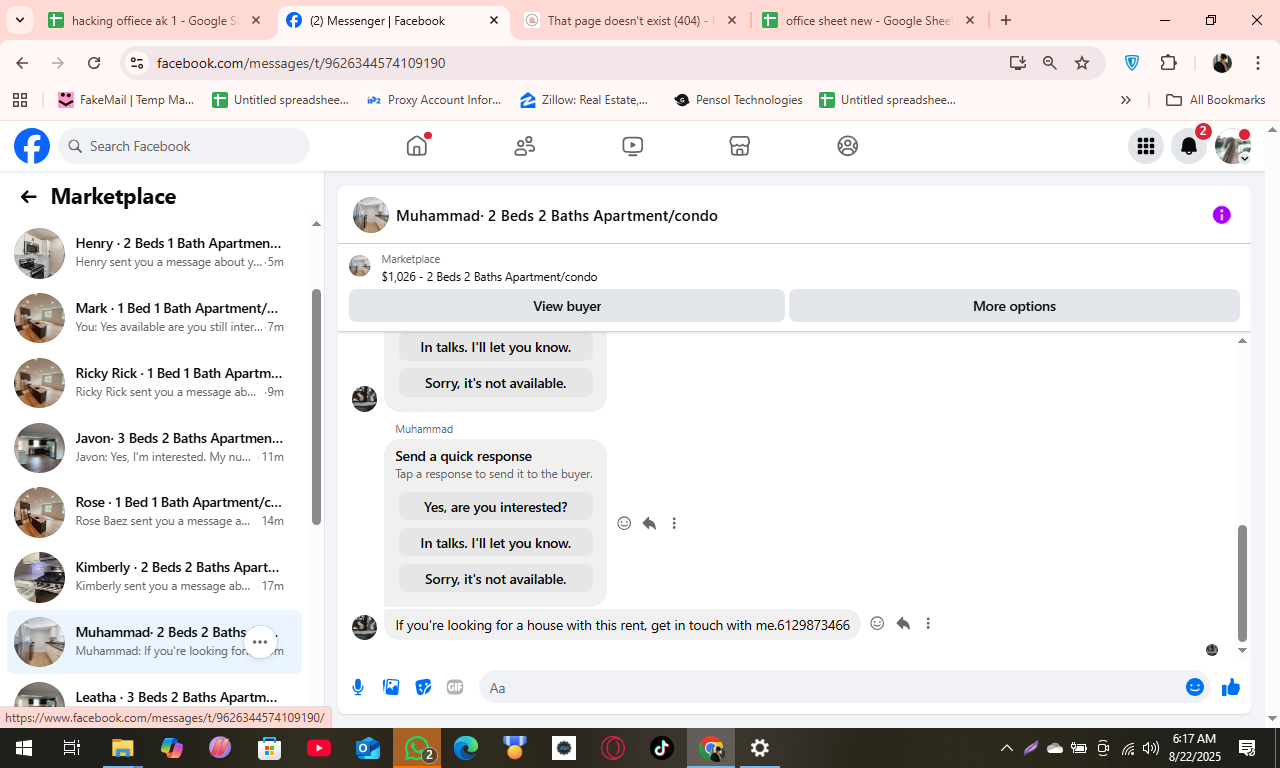The height and width of the screenshot is (768, 1280).
Task: Send a thumbs-up like
Action: tap(1230, 687)
